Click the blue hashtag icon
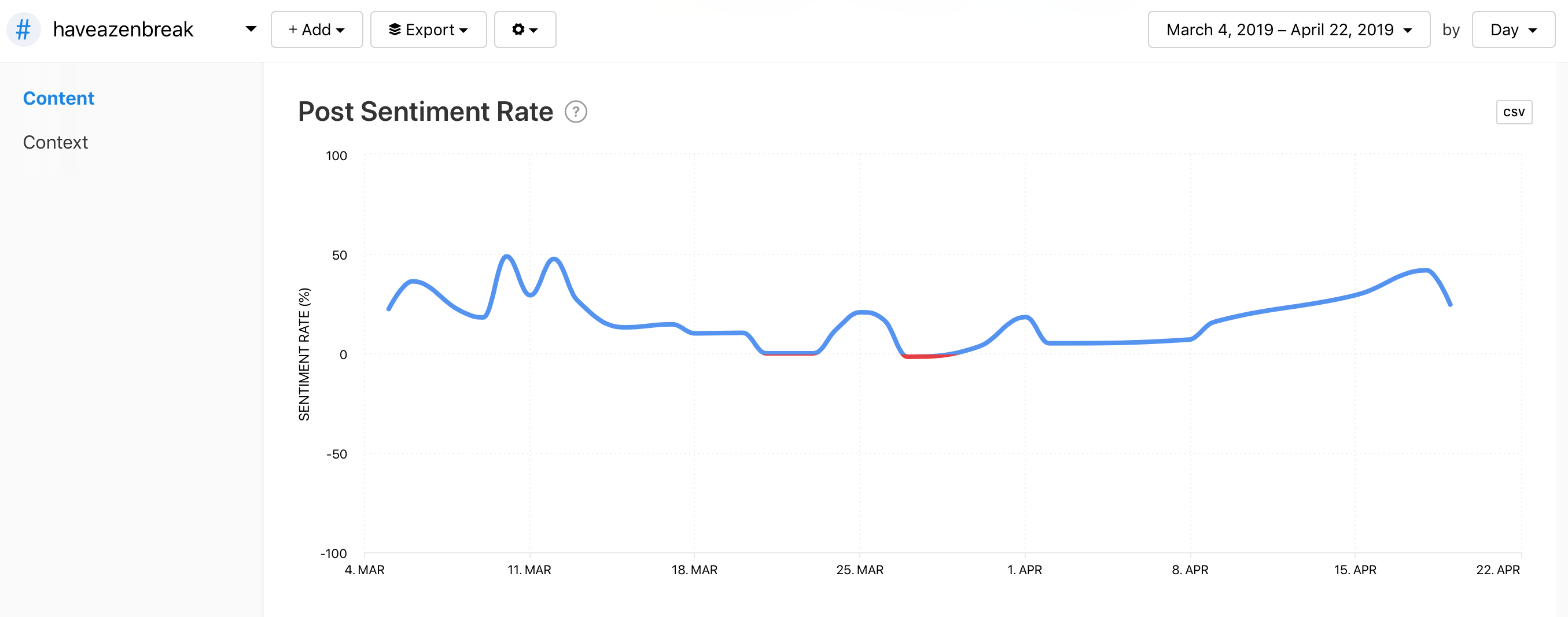The width and height of the screenshot is (1568, 617). (23, 29)
